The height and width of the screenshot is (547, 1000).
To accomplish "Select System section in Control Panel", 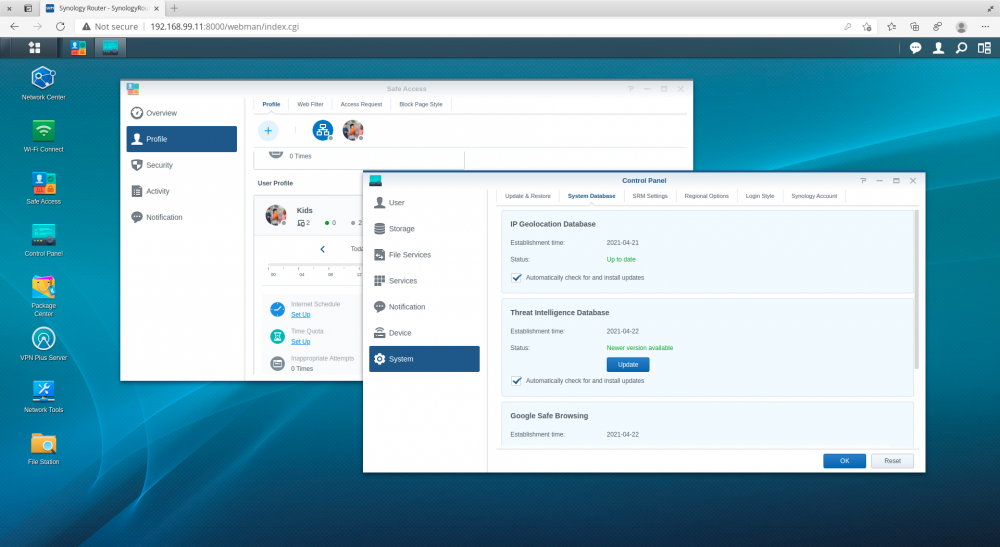I will pyautogui.click(x=424, y=359).
